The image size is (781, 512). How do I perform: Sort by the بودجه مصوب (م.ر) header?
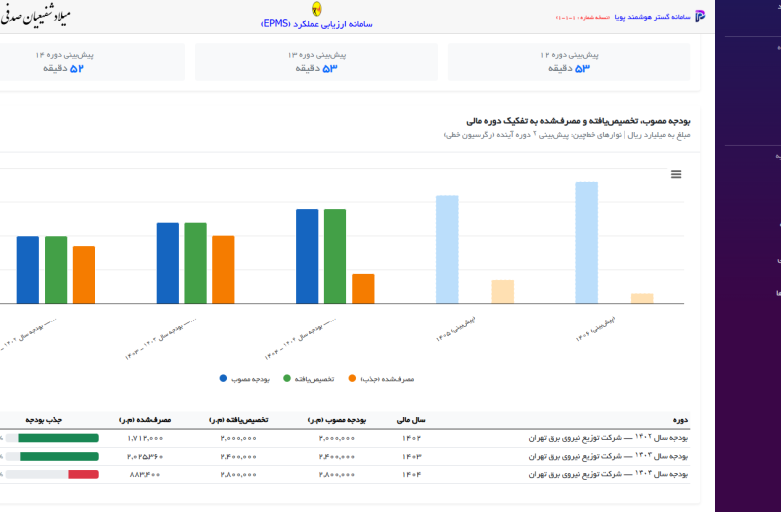[337, 420]
